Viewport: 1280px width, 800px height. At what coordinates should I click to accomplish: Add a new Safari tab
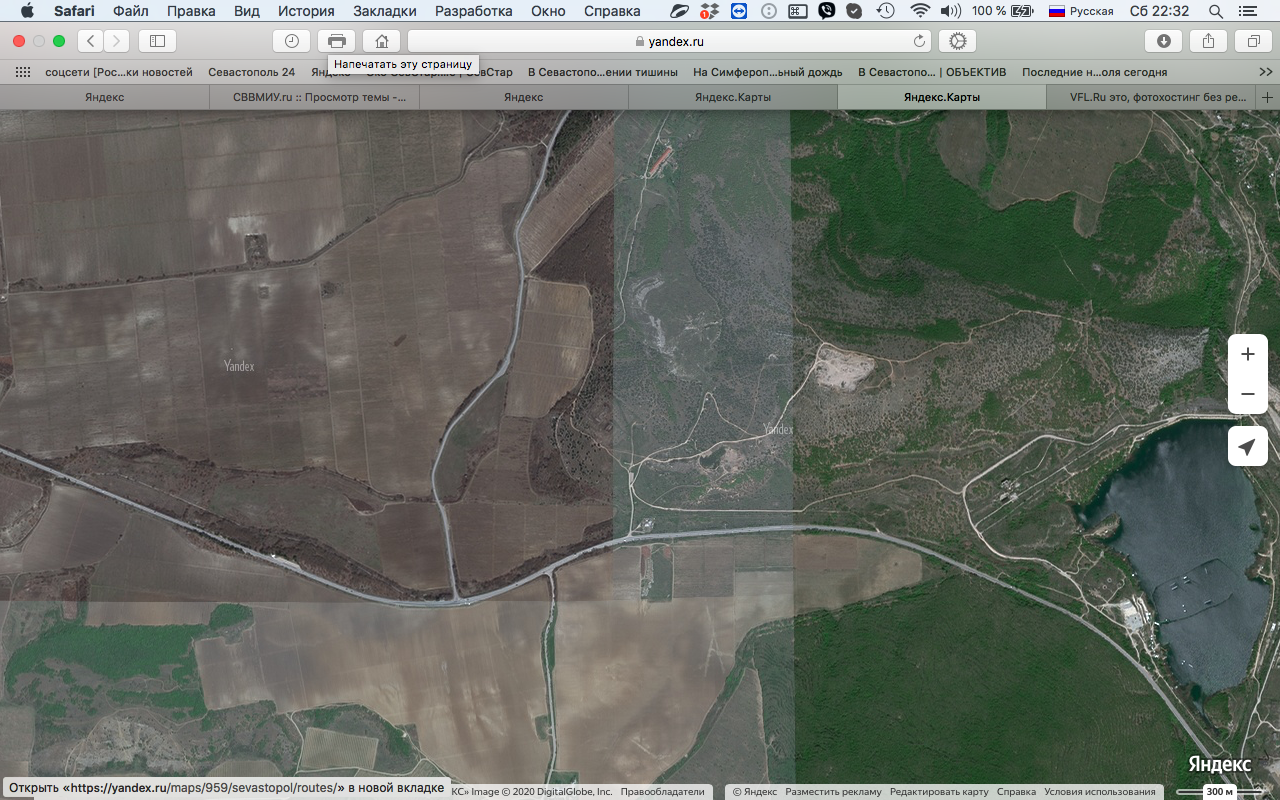pos(1268,97)
